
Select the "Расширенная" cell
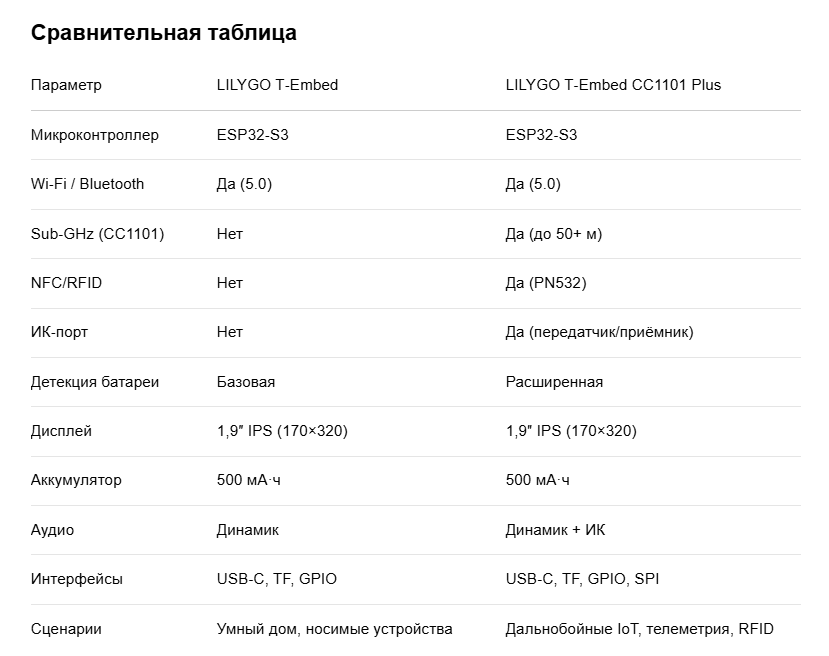tap(554, 382)
